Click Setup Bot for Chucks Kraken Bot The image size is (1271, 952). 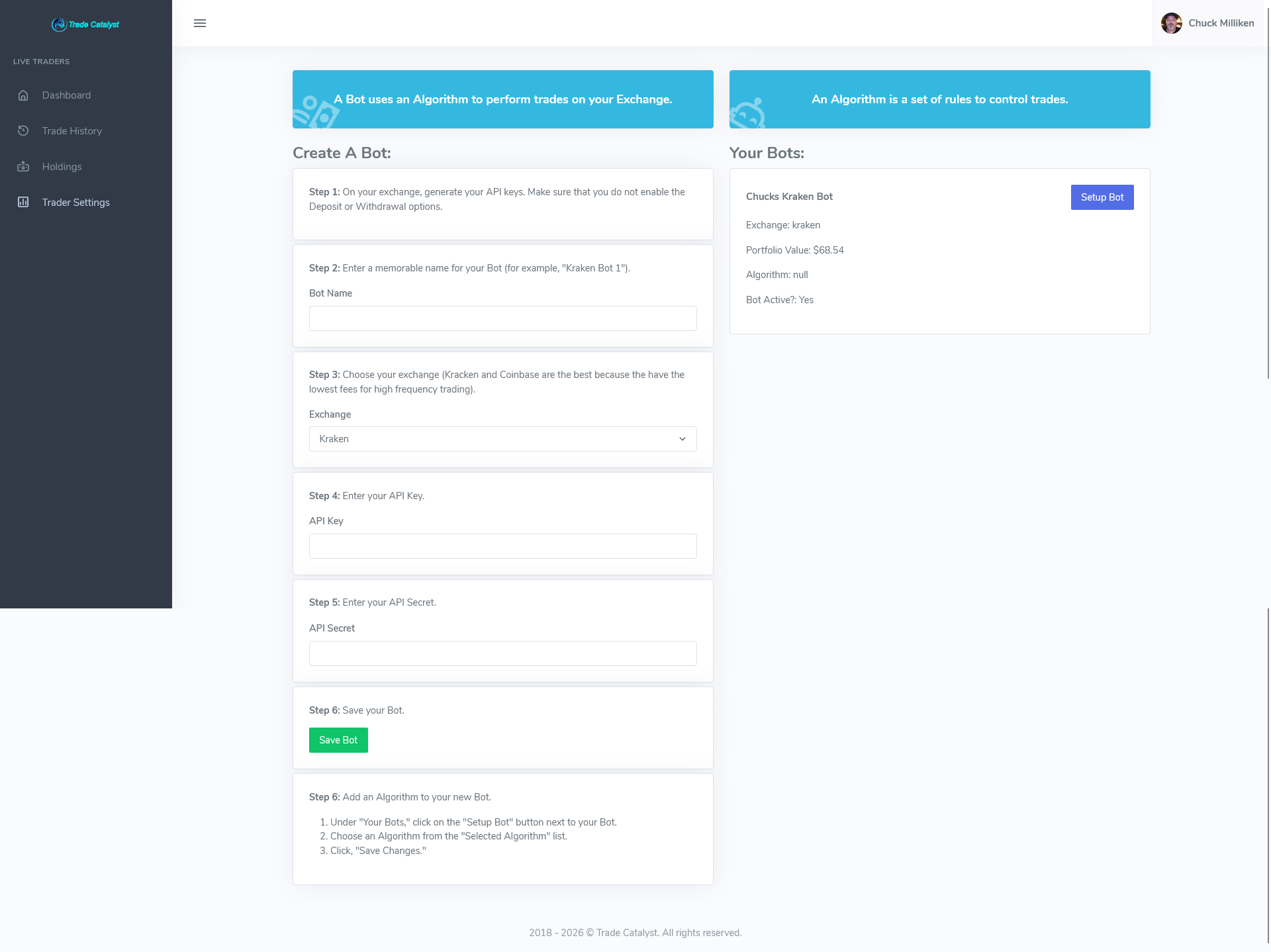point(1102,197)
